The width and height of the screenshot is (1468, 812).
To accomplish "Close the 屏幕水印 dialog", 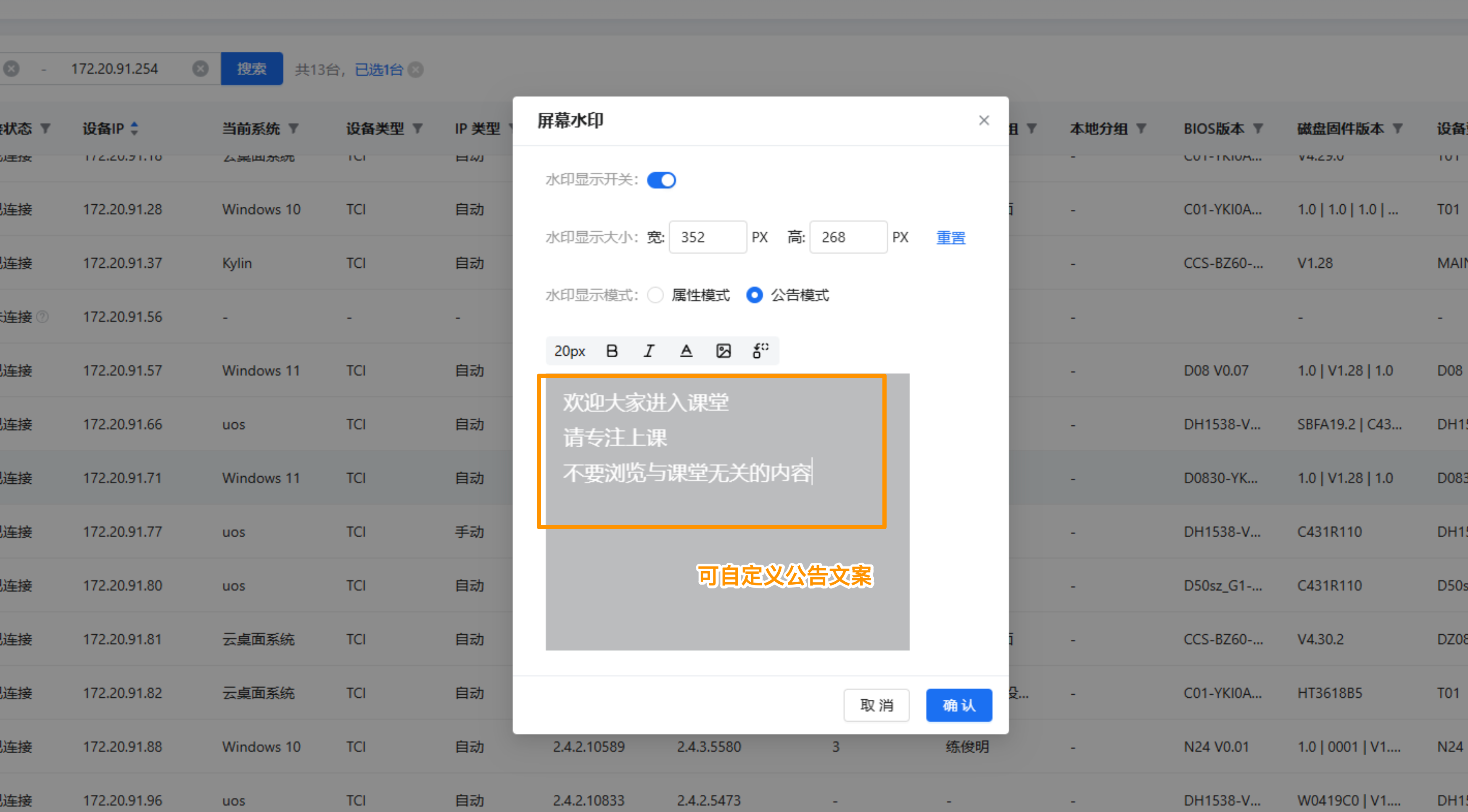I will (x=984, y=120).
